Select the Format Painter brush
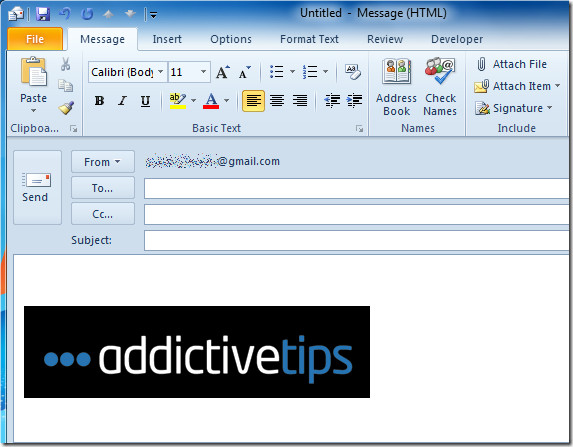Viewport: 573px width, 447px height. 66,107
